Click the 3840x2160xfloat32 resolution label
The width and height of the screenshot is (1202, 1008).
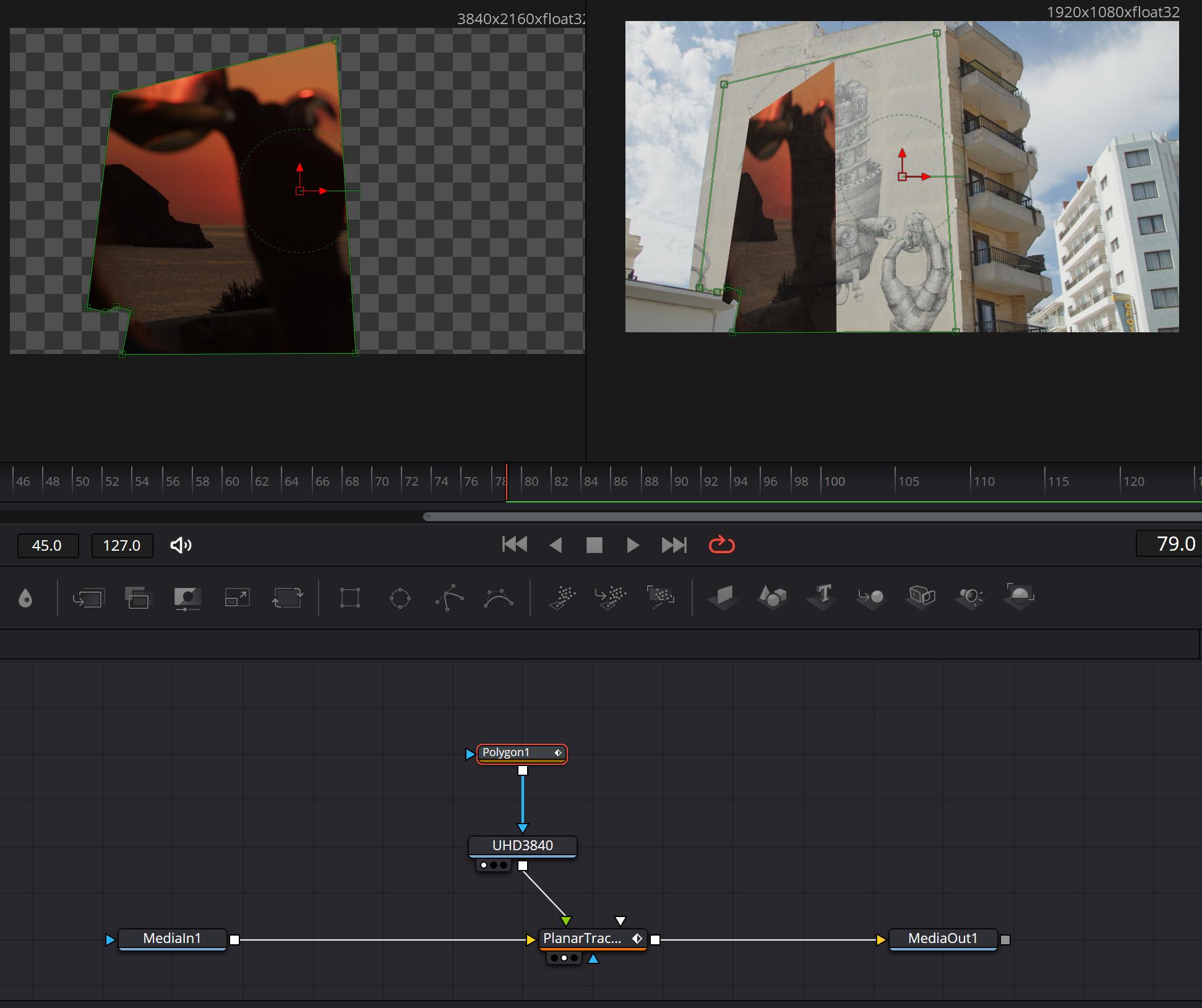coord(522,19)
